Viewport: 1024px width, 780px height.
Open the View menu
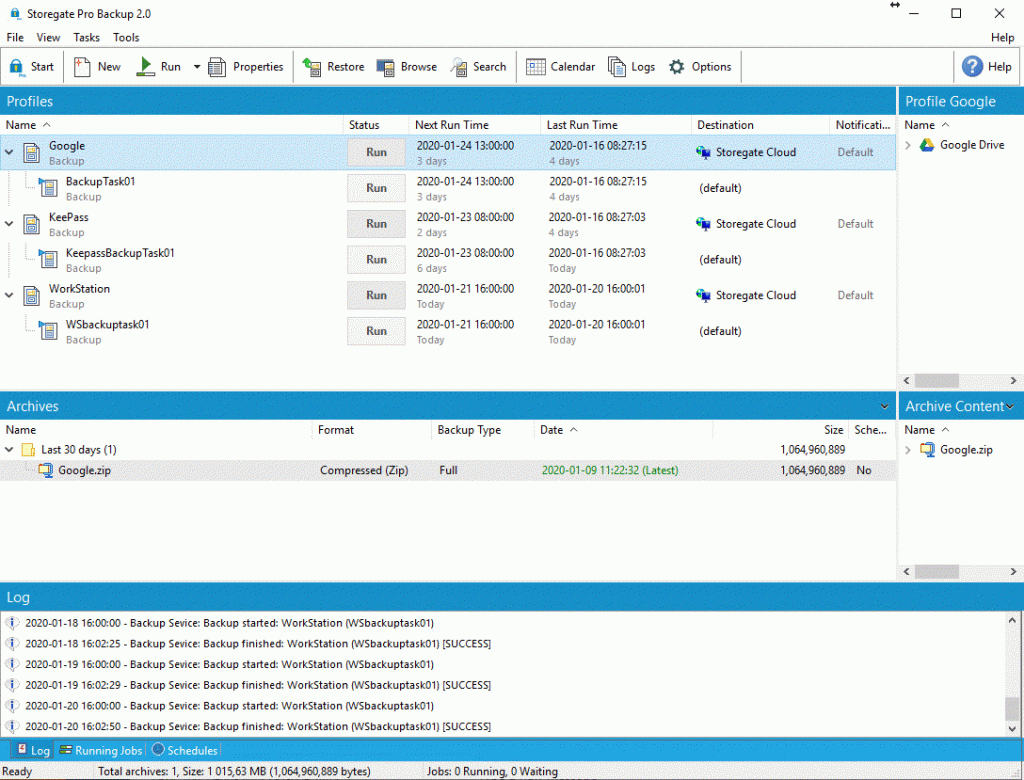48,37
